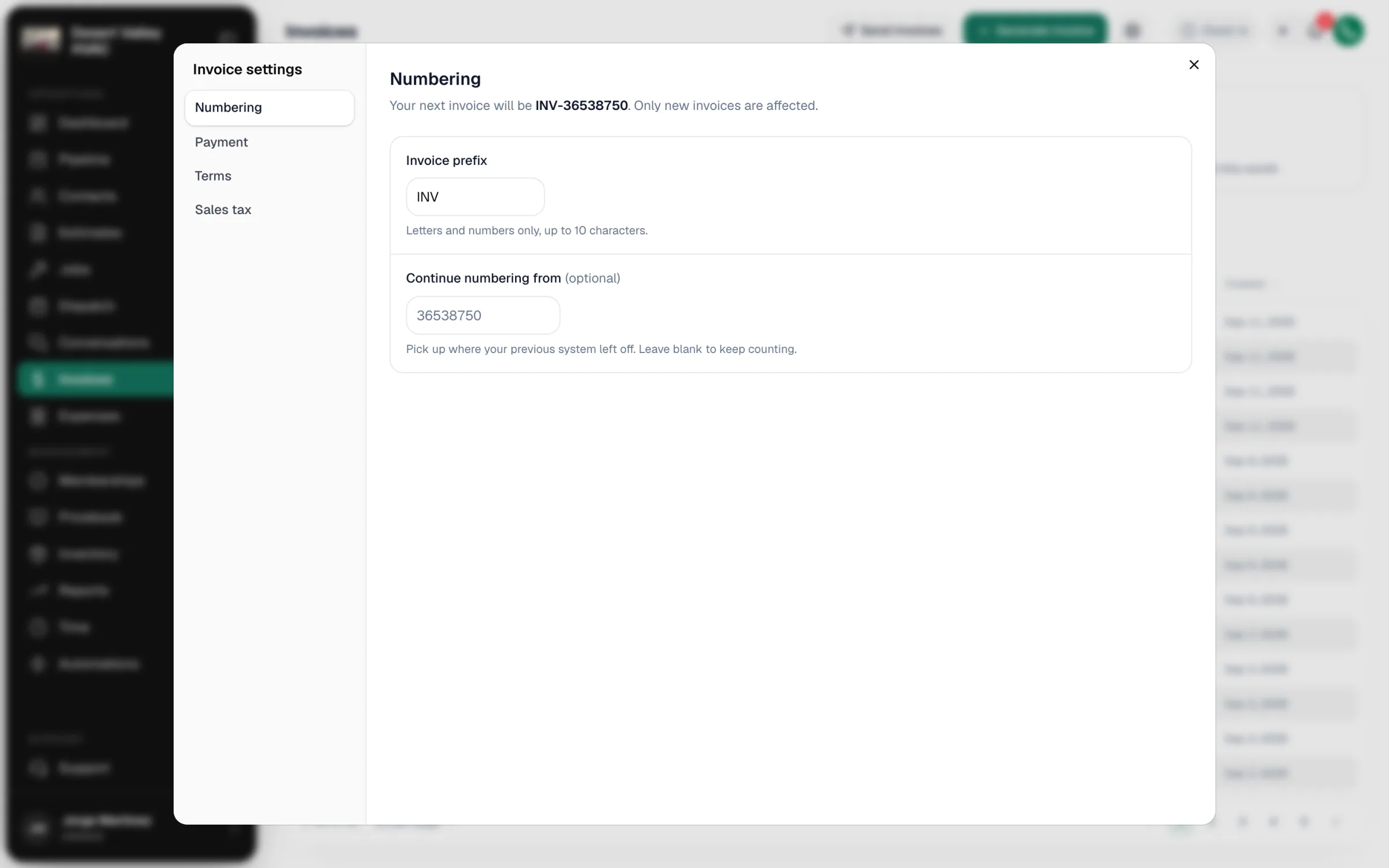Click the Numbering heading

click(435, 79)
